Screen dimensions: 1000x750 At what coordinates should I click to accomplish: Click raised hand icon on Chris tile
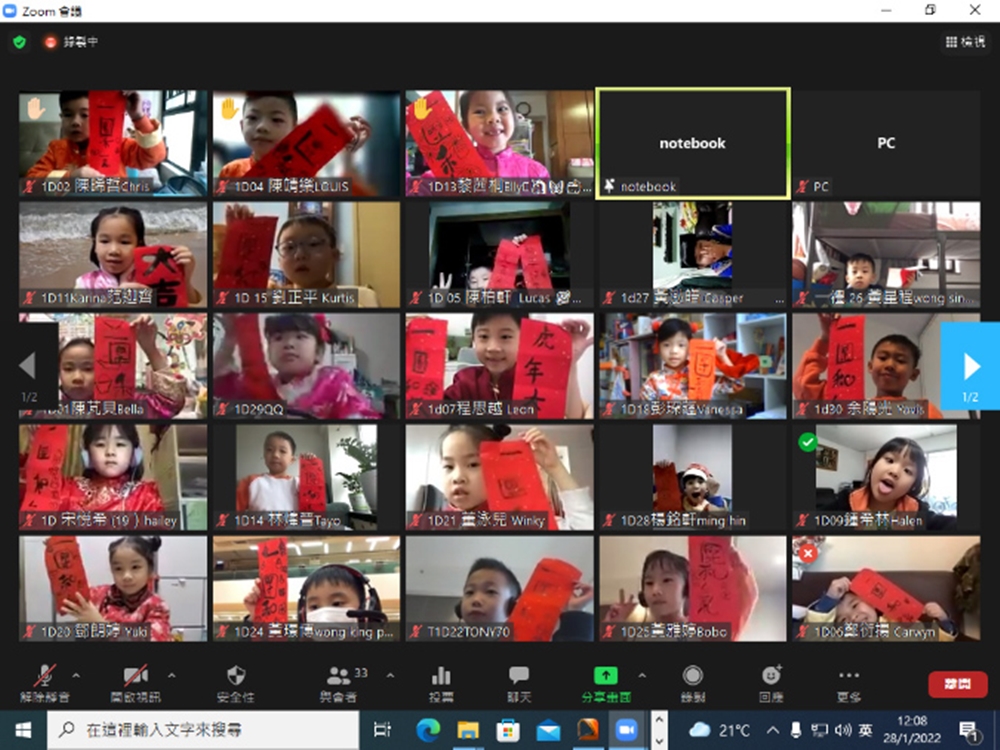(35, 109)
